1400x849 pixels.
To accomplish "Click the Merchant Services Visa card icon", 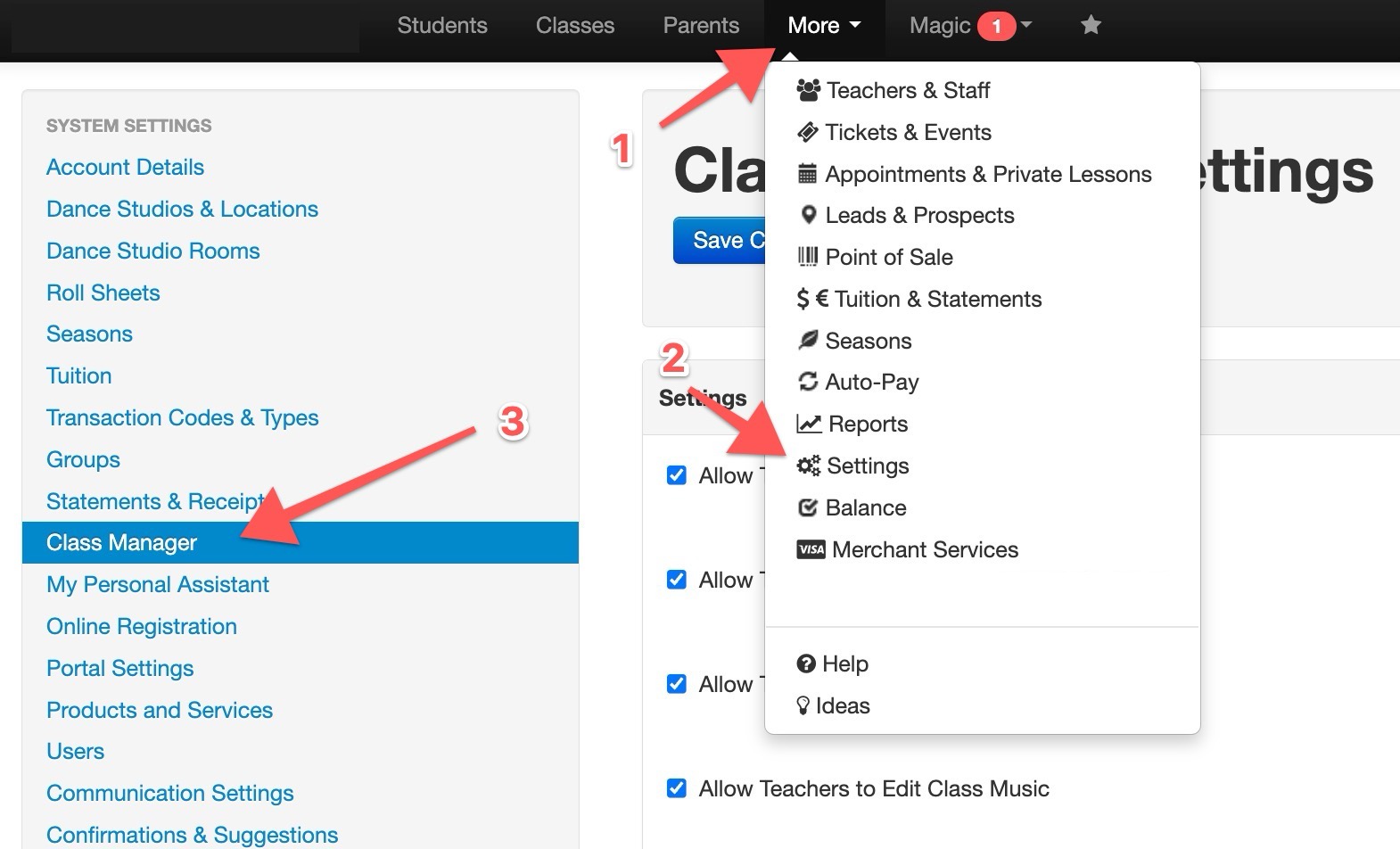I will 811,549.
